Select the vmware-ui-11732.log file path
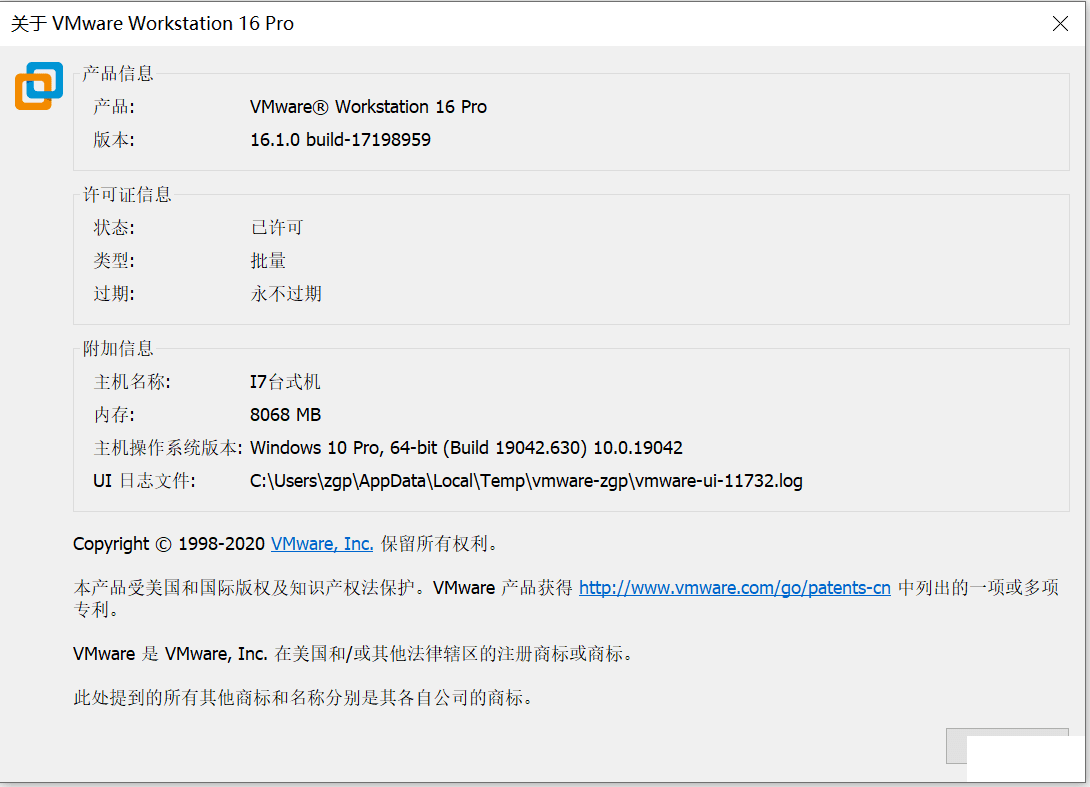The image size is (1090, 787). pos(526,481)
